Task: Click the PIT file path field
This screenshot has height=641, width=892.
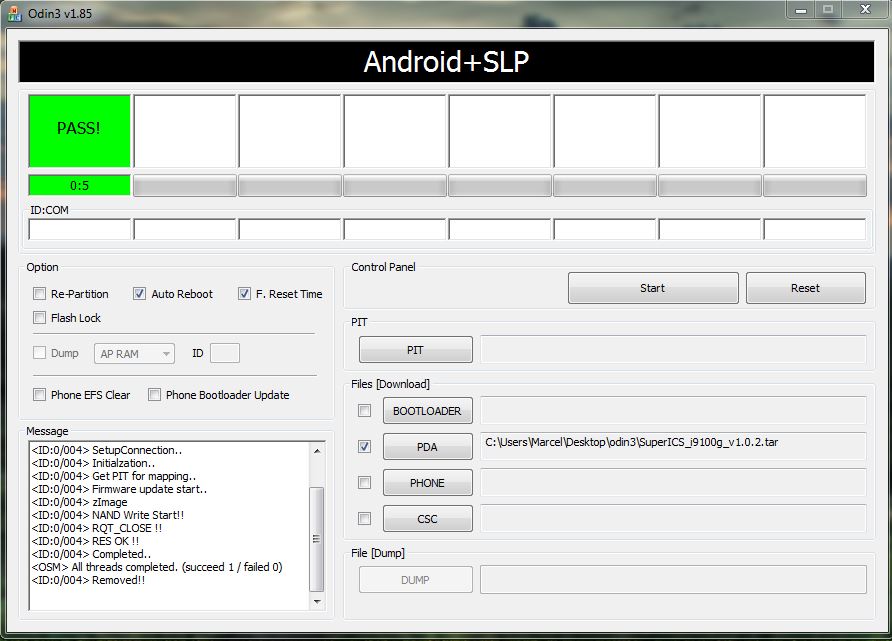Action: click(x=674, y=349)
